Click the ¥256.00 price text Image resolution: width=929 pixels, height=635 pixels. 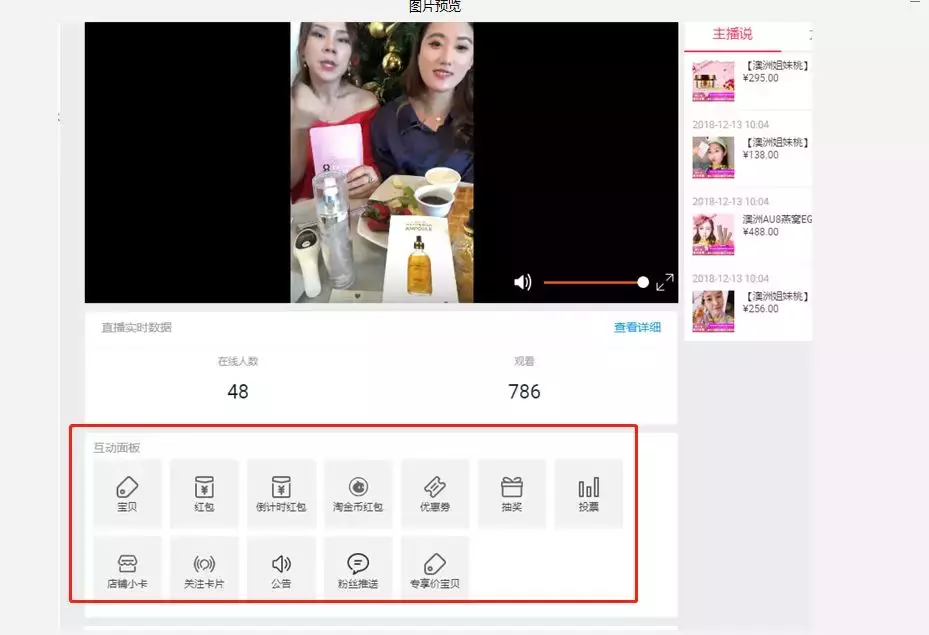[x=761, y=309]
